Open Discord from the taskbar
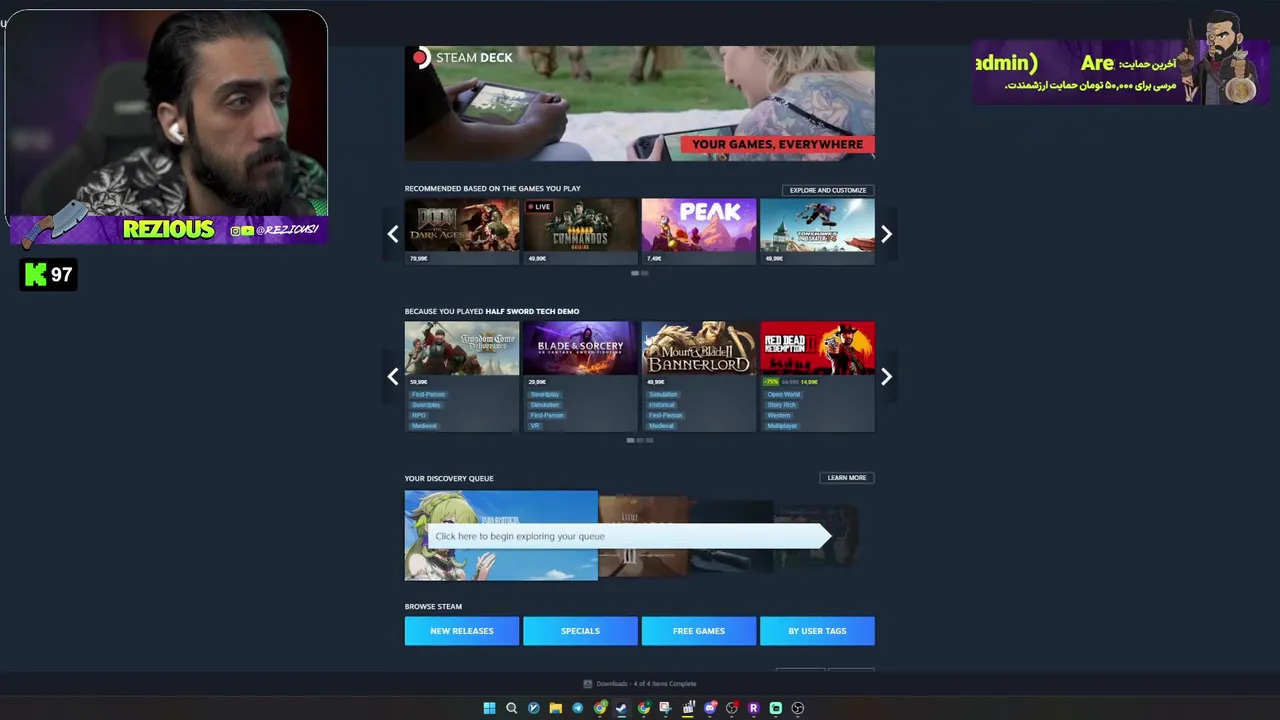This screenshot has height=720, width=1280. coord(710,708)
